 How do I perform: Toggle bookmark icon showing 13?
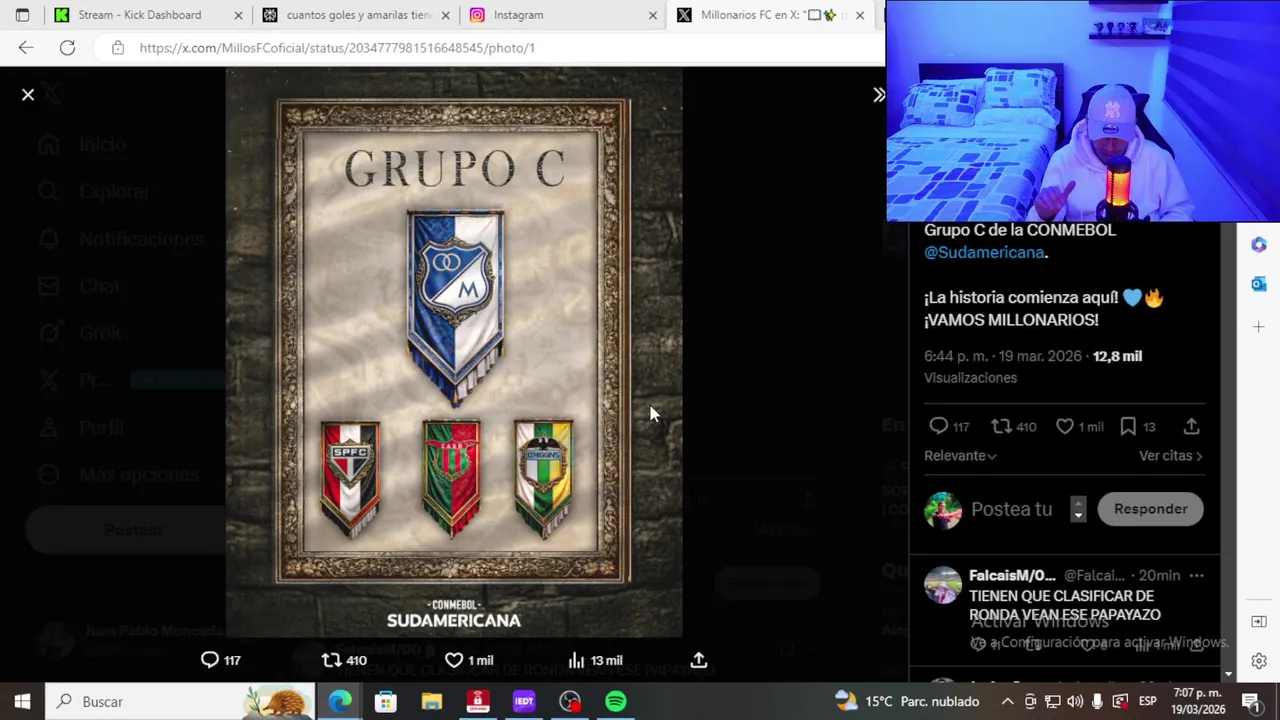coord(1137,427)
